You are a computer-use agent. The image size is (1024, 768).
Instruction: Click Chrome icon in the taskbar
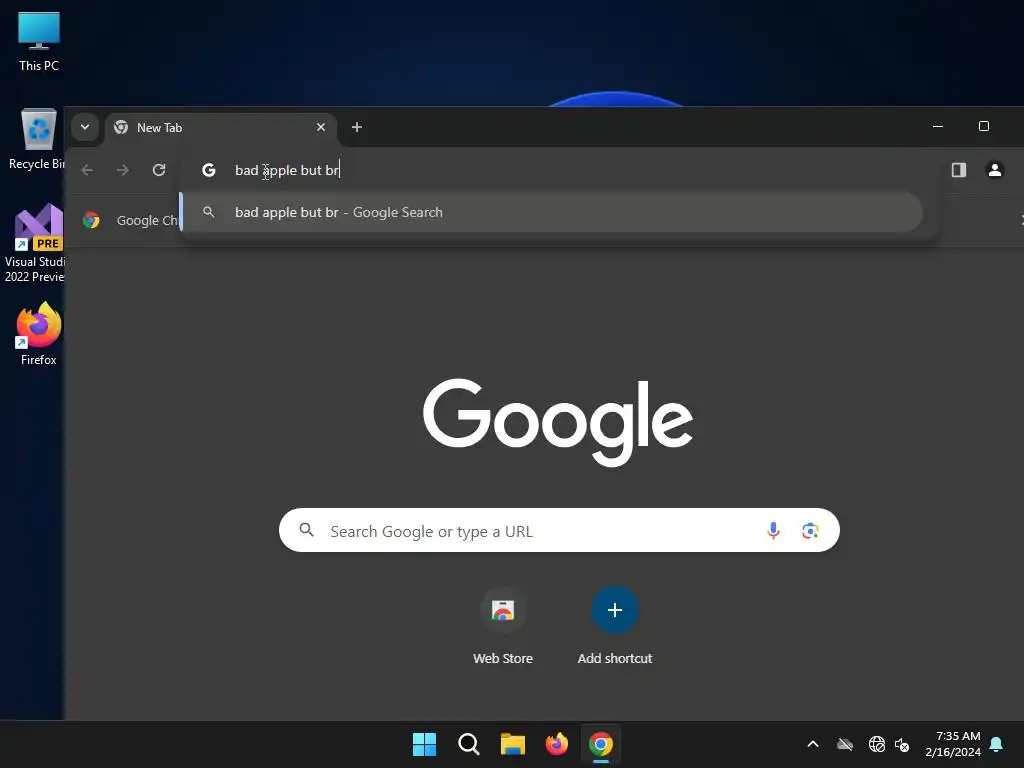pyautogui.click(x=601, y=744)
